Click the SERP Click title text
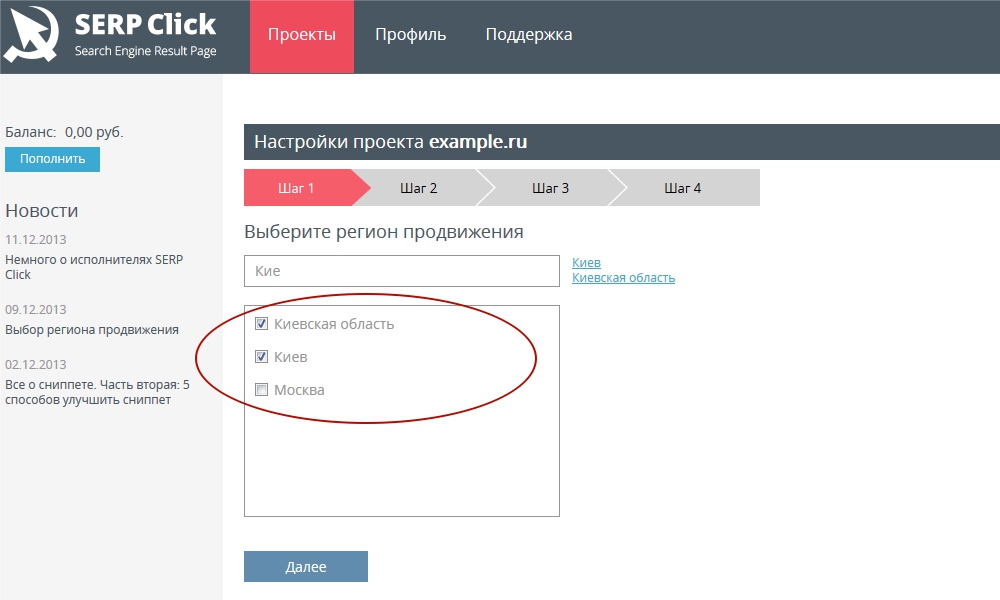 click(145, 24)
